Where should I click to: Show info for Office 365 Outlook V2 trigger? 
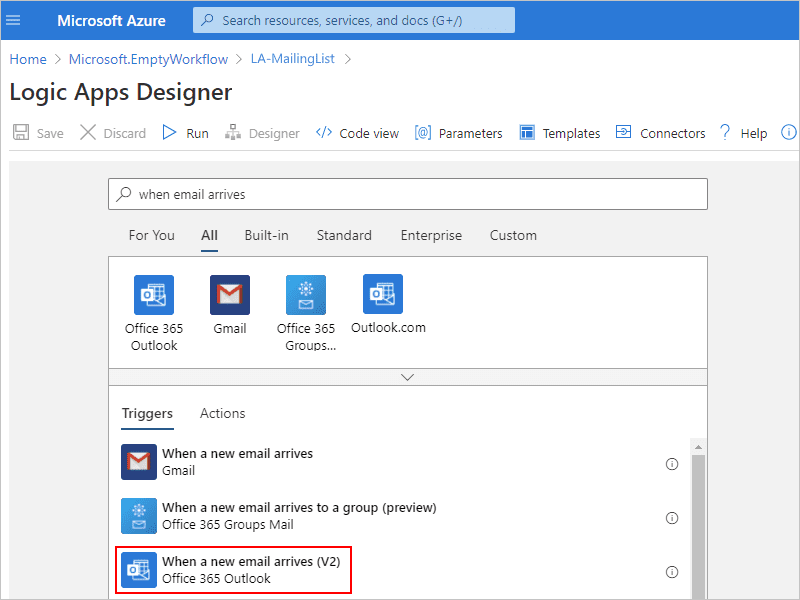[672, 572]
